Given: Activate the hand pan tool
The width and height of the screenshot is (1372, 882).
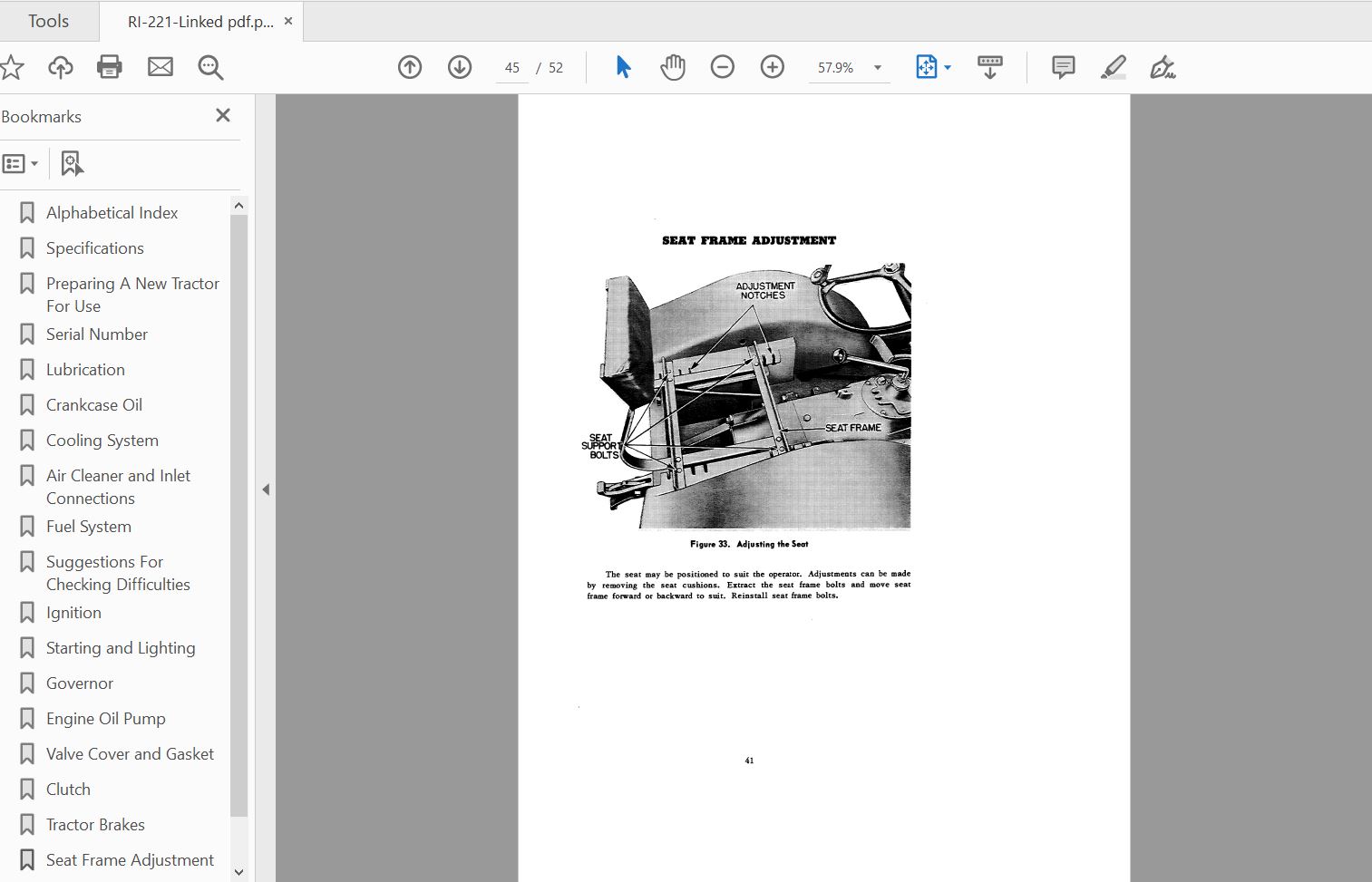Looking at the screenshot, I should coord(673,67).
